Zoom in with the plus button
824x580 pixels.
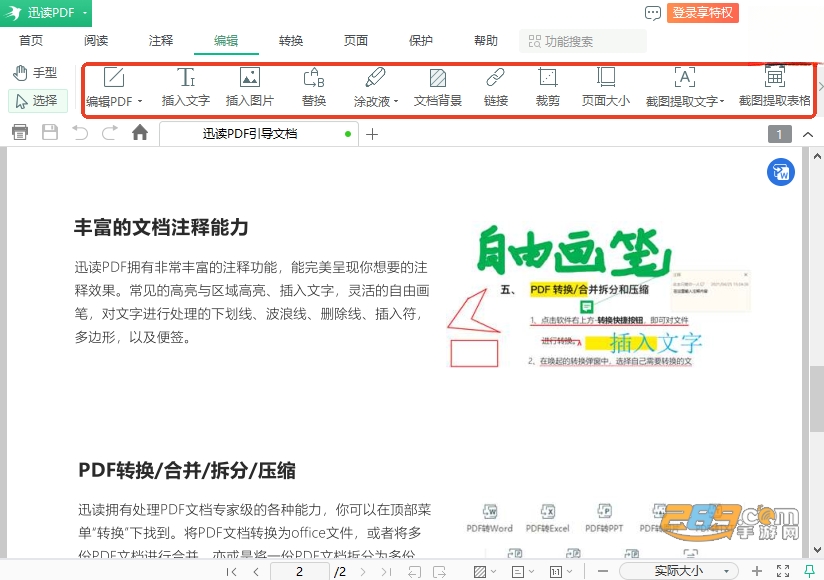[x=757, y=571]
